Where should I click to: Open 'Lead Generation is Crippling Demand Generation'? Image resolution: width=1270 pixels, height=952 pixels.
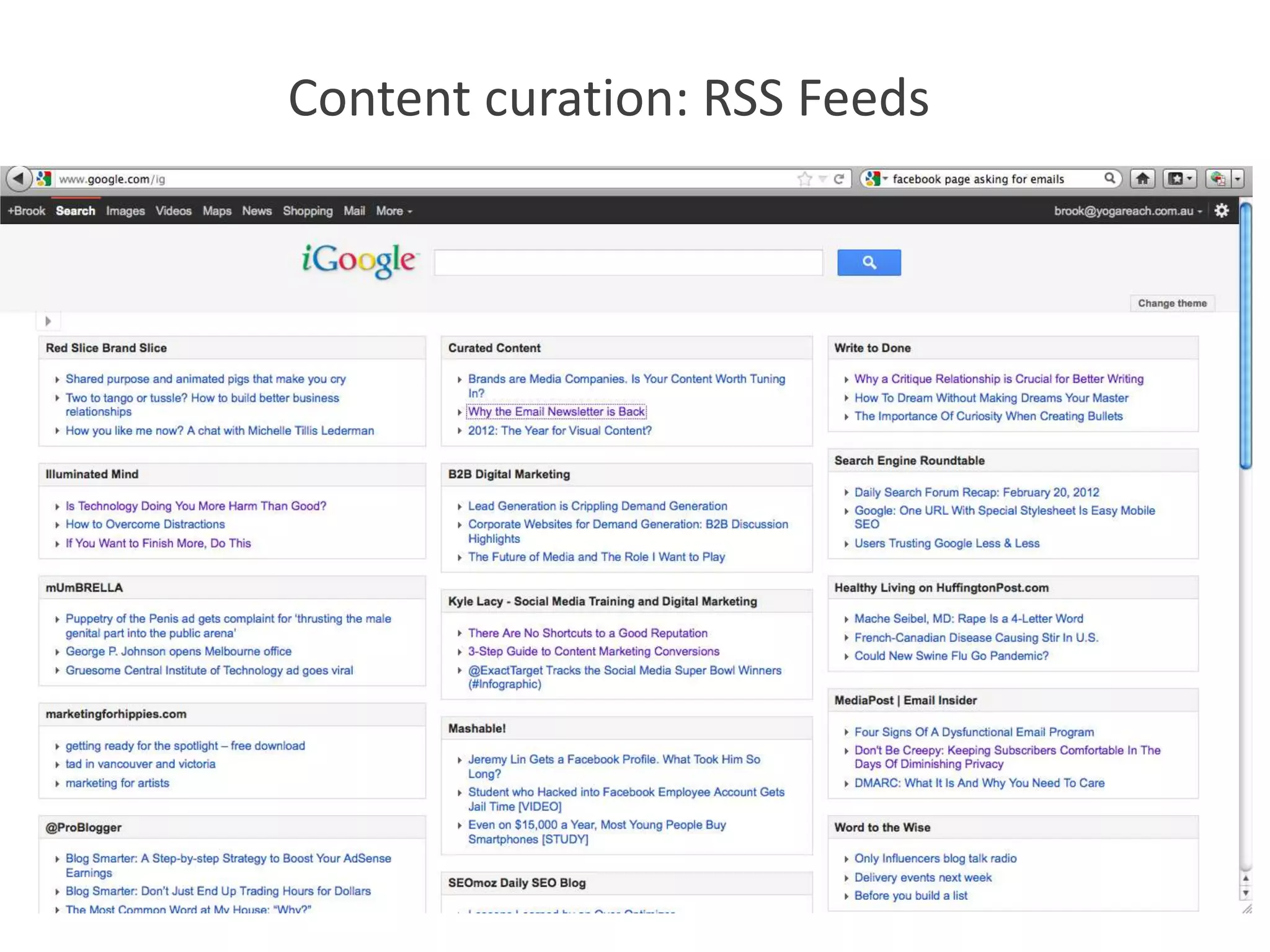click(x=598, y=506)
